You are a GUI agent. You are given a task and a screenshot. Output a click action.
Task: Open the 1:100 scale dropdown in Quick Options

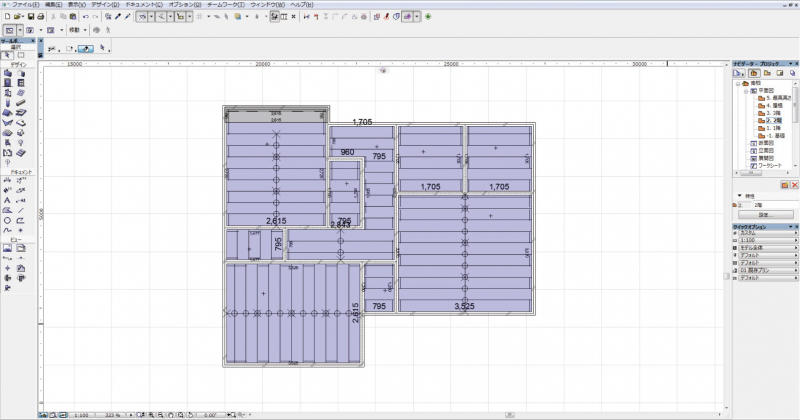click(x=765, y=240)
